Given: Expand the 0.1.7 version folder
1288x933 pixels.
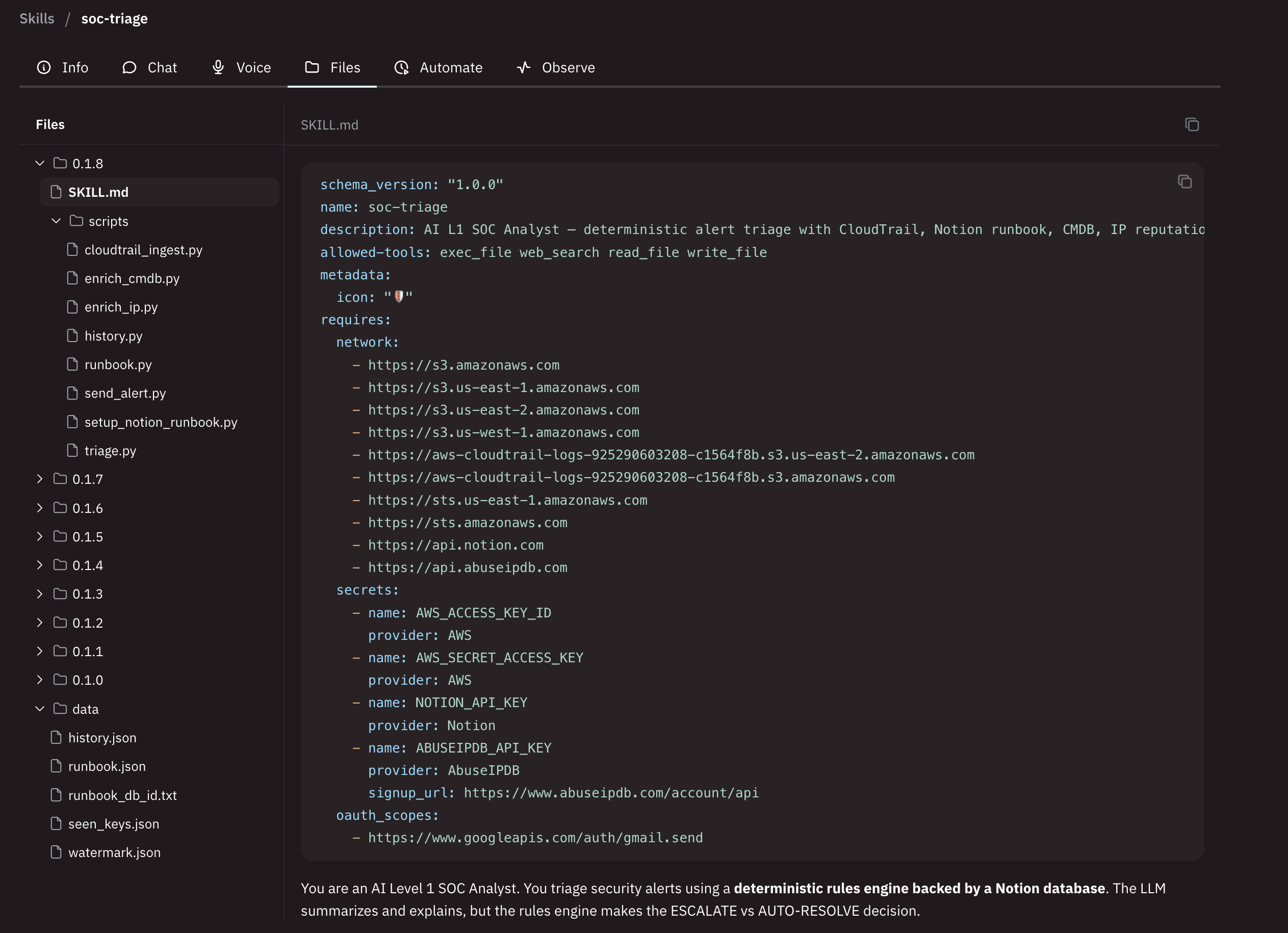Looking at the screenshot, I should (x=39, y=479).
